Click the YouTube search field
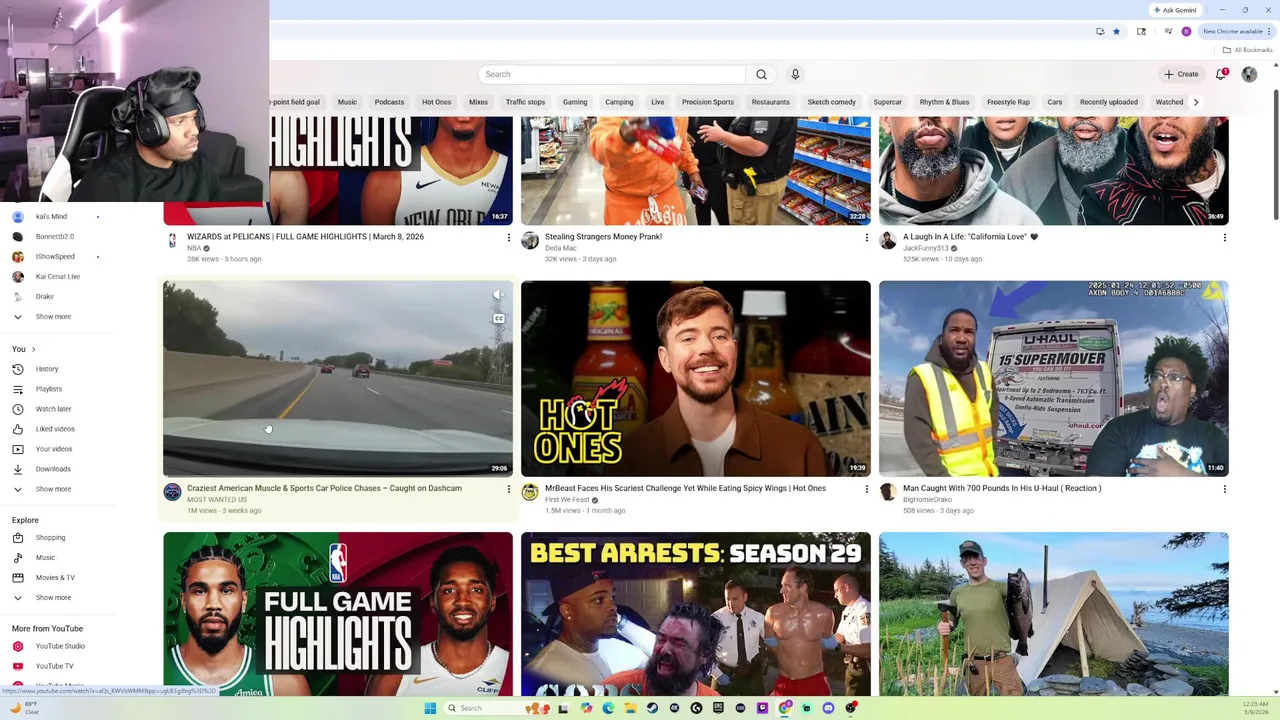Viewport: 1280px width, 720px height. 612,74
